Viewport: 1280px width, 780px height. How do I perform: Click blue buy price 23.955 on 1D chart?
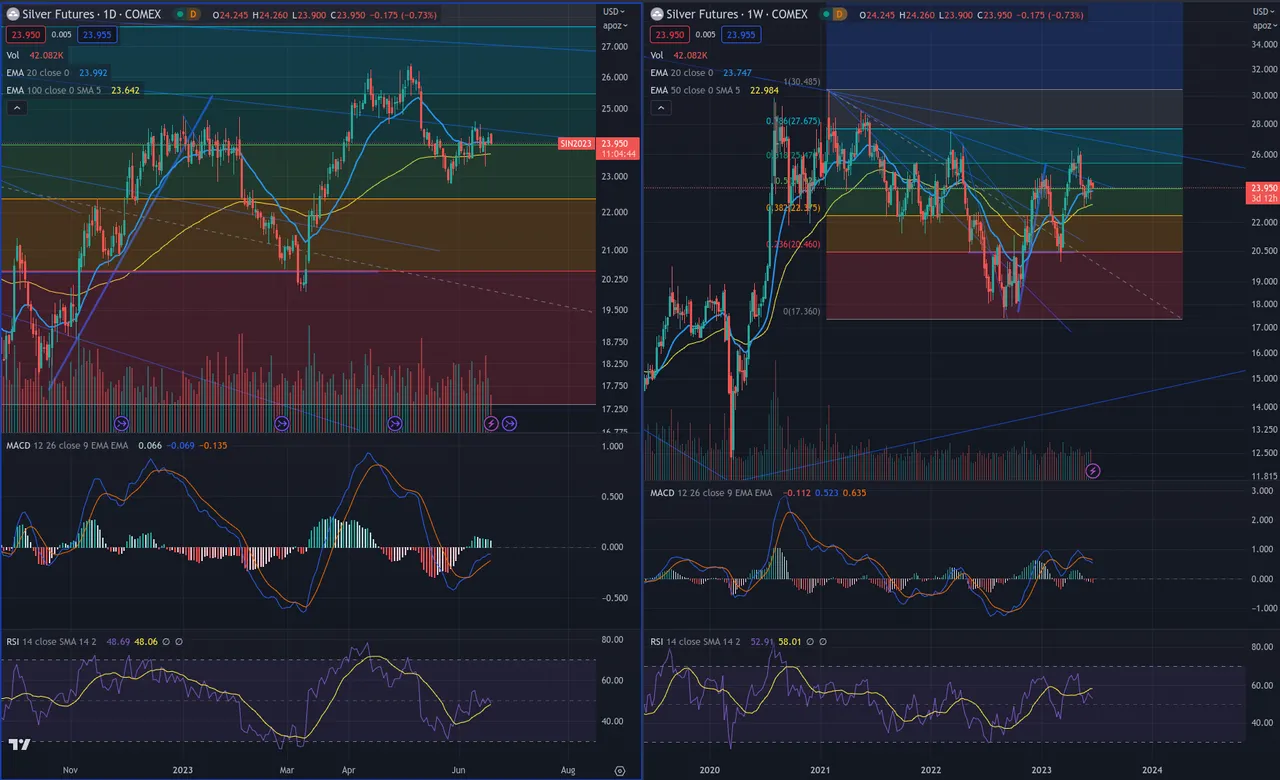pyautogui.click(x=97, y=35)
